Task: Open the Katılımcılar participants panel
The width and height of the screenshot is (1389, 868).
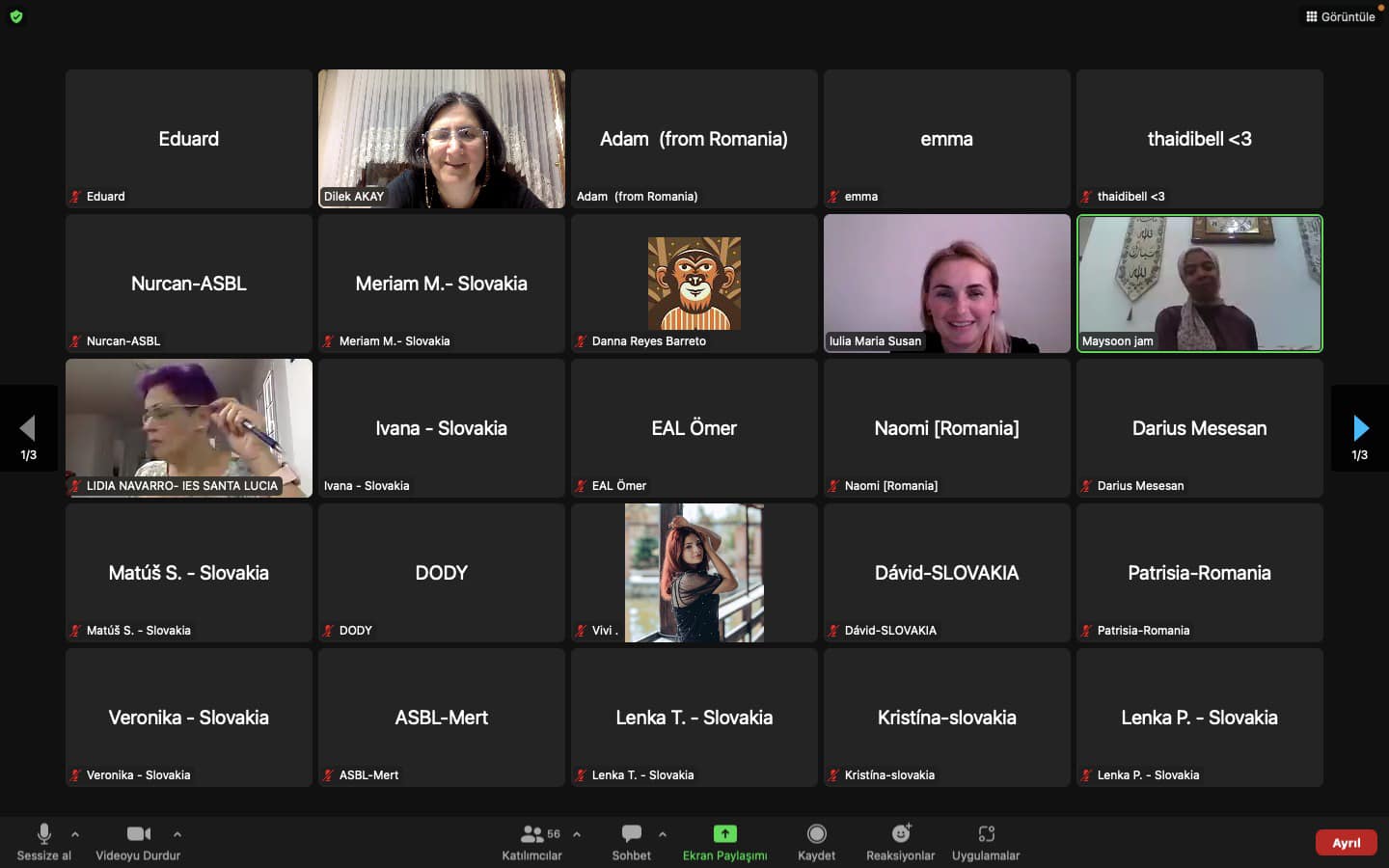Action: [x=531, y=840]
